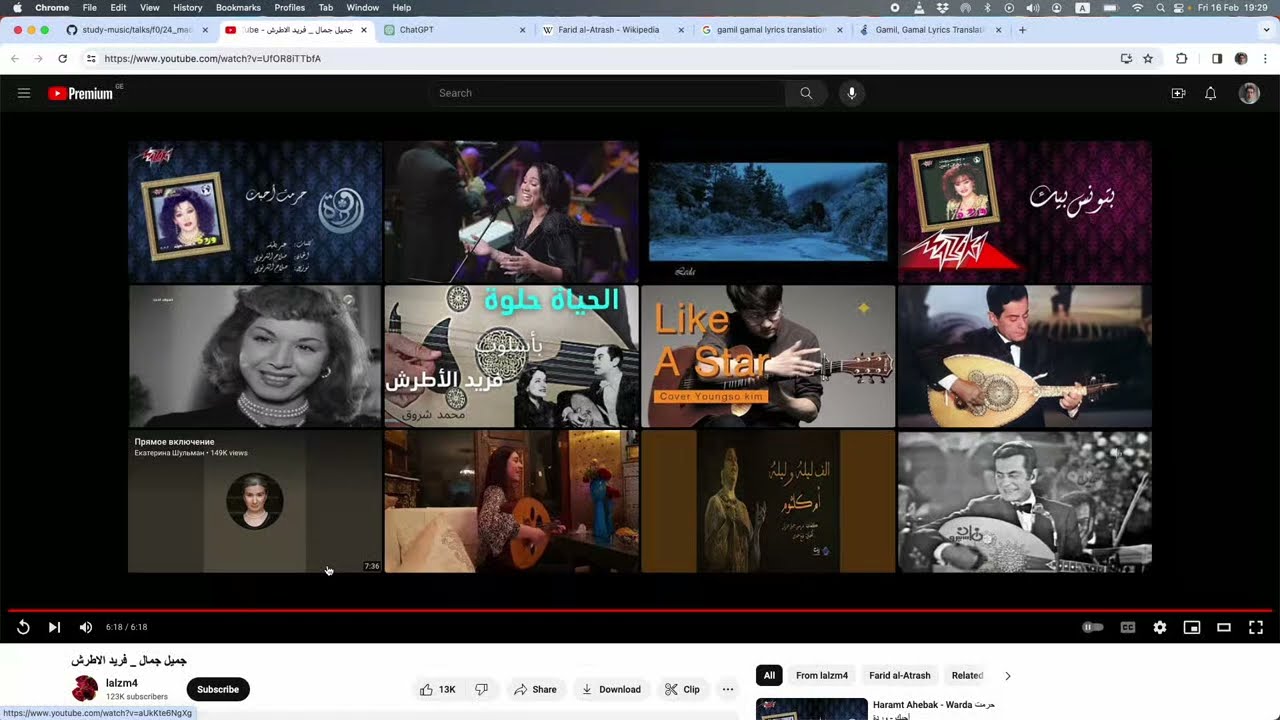Open macOS Spotlight search
The width and height of the screenshot is (1280, 720).
click(x=1160, y=8)
